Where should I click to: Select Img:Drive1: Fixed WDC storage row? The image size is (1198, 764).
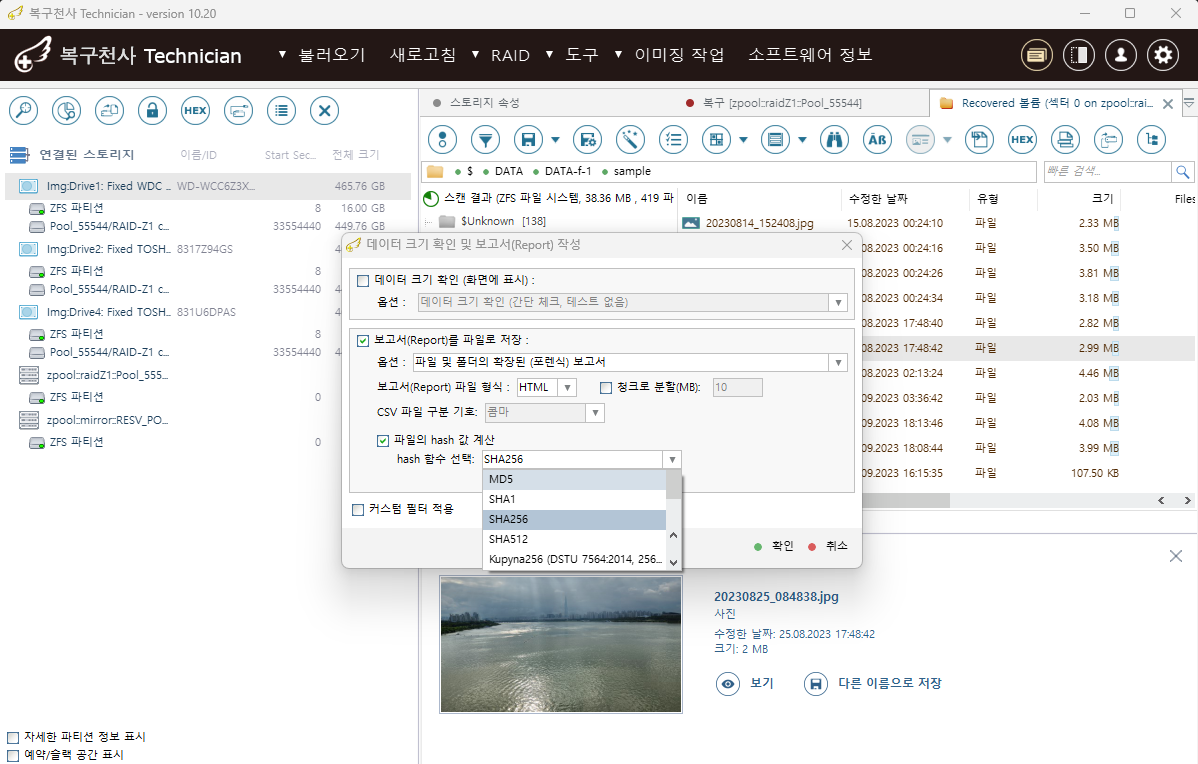pyautogui.click(x=208, y=186)
